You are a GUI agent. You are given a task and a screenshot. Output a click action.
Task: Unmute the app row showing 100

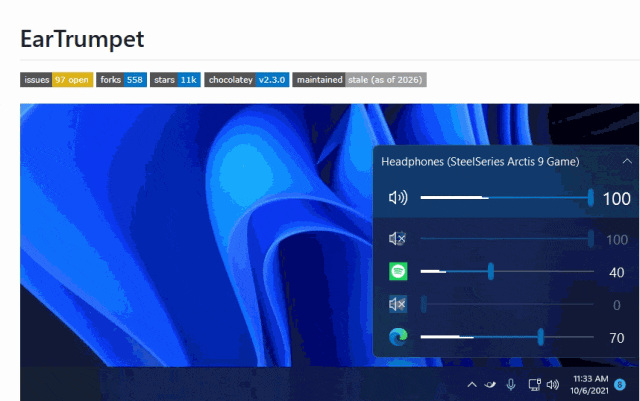(x=397, y=238)
